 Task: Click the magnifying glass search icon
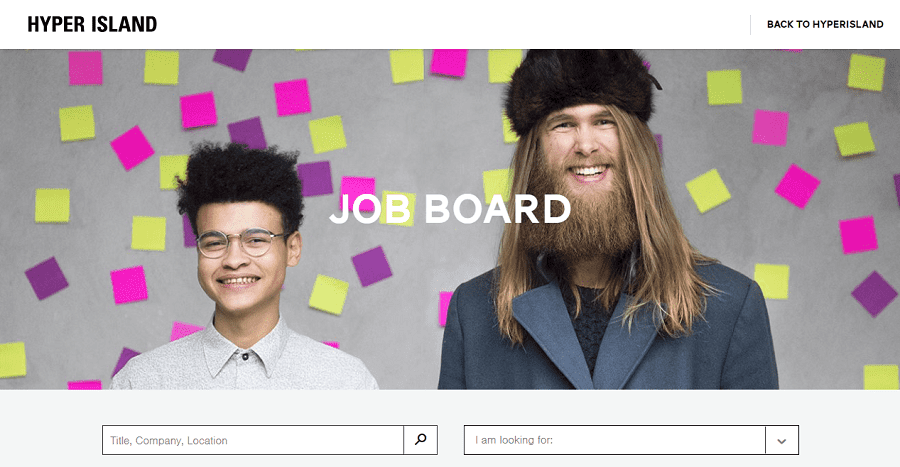(421, 440)
